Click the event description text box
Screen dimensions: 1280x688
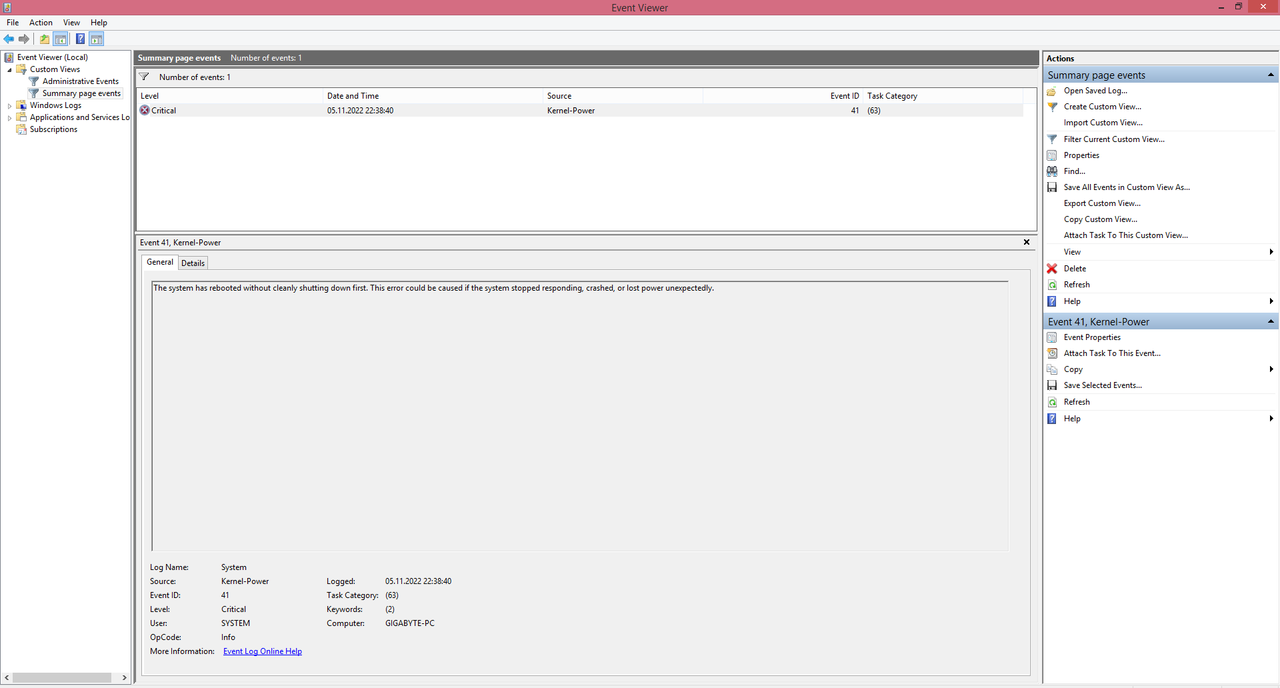coord(580,415)
